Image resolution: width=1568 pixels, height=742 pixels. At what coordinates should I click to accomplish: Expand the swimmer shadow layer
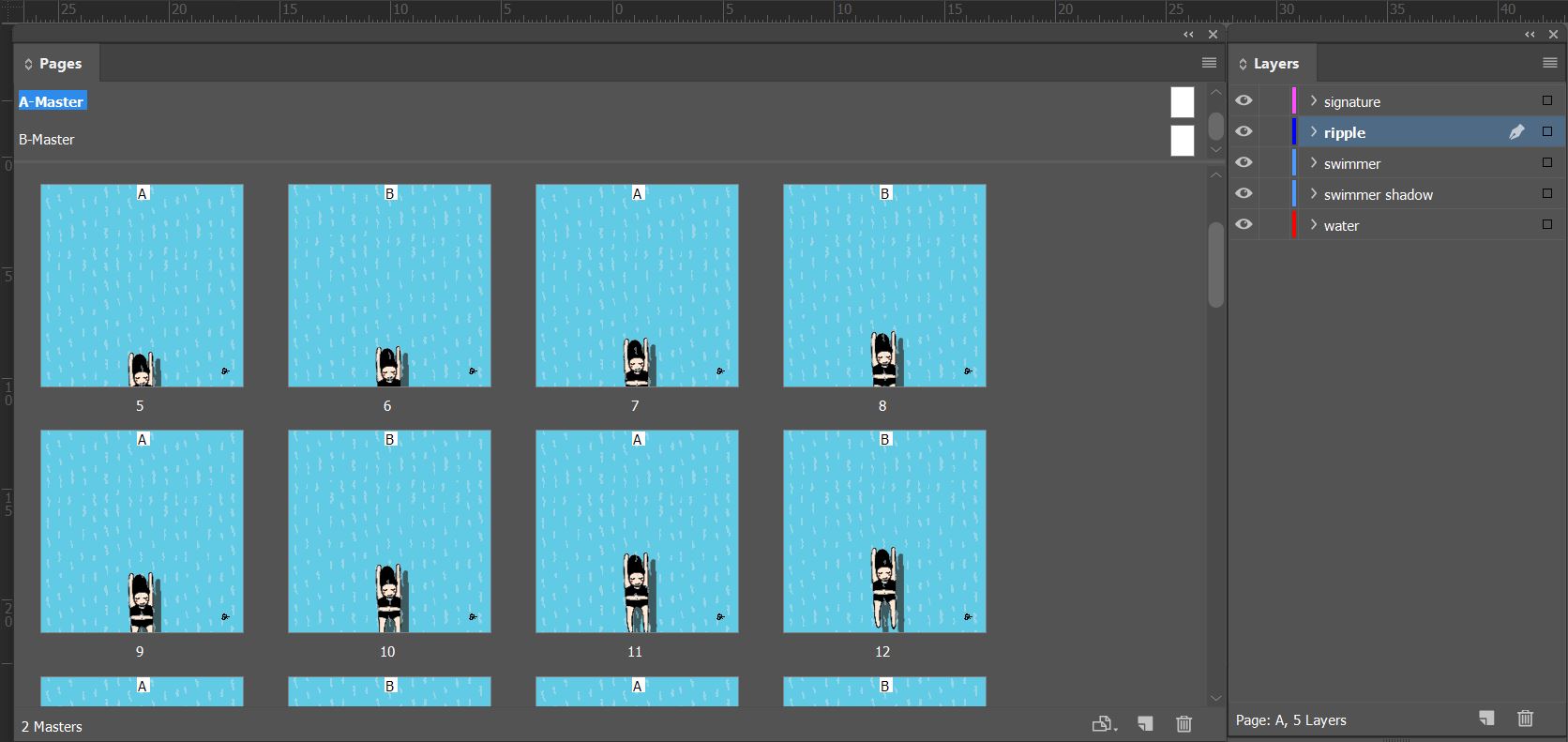1313,193
